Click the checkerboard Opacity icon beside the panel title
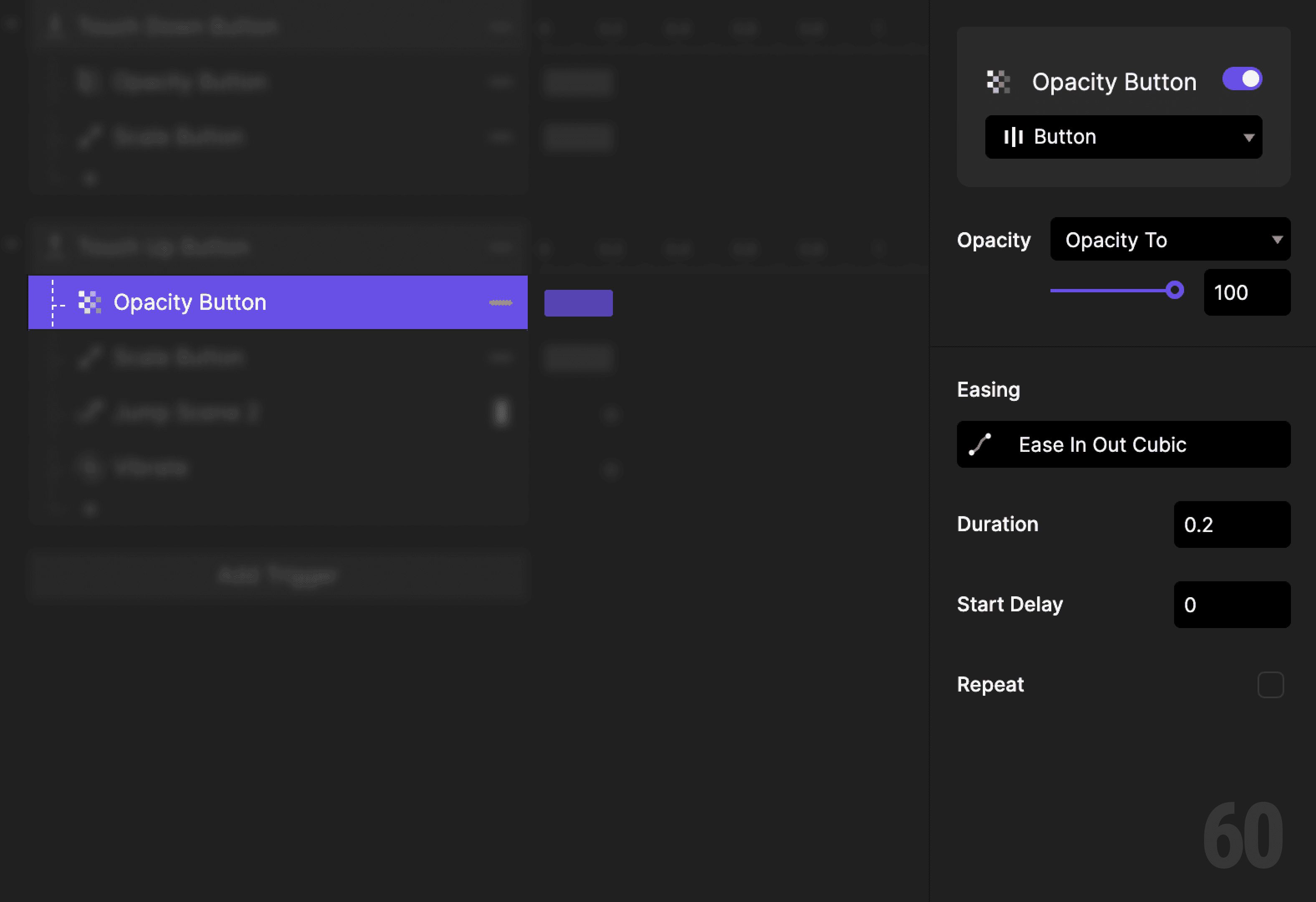 [998, 81]
